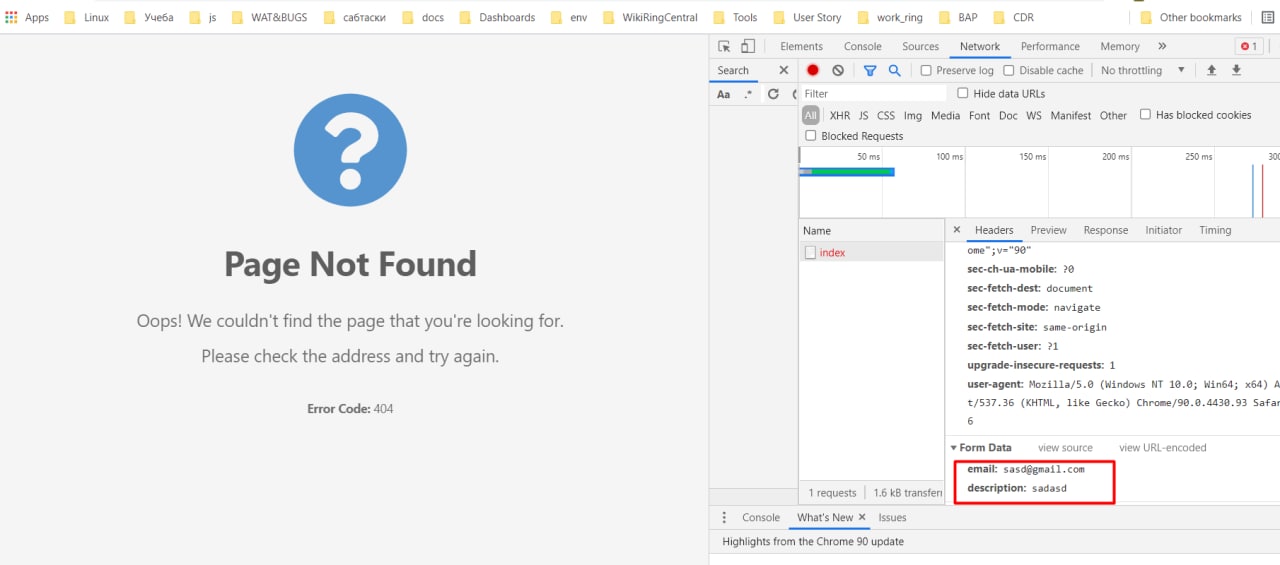Show more DevTools tabs chevron
Viewport: 1280px width, 565px height.
point(1162,46)
